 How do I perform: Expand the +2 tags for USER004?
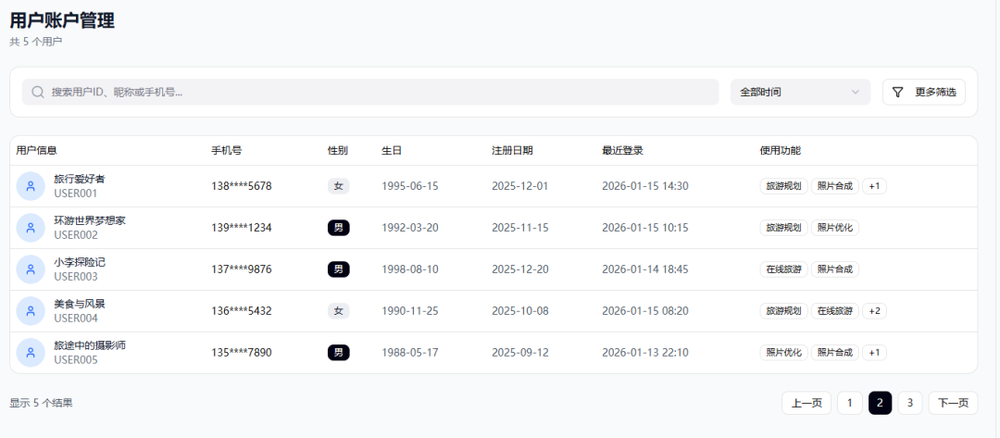coord(874,311)
